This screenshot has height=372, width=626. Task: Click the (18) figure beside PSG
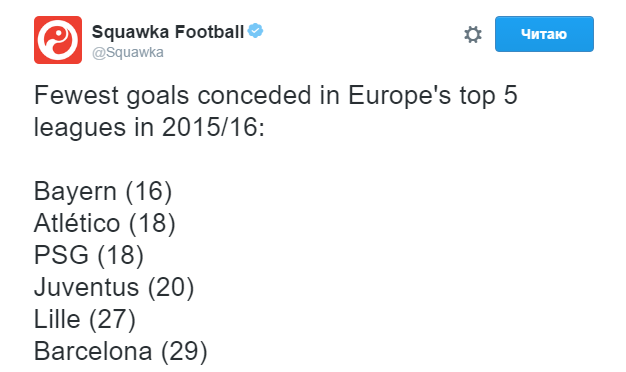pos(121,255)
